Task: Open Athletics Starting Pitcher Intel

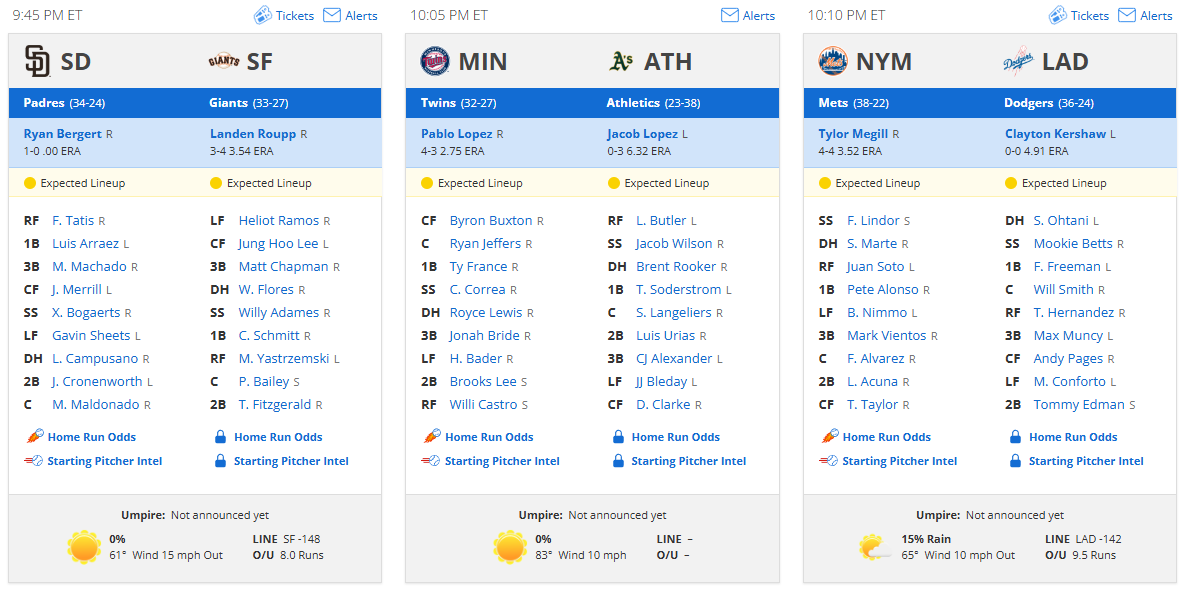Action: tap(689, 460)
